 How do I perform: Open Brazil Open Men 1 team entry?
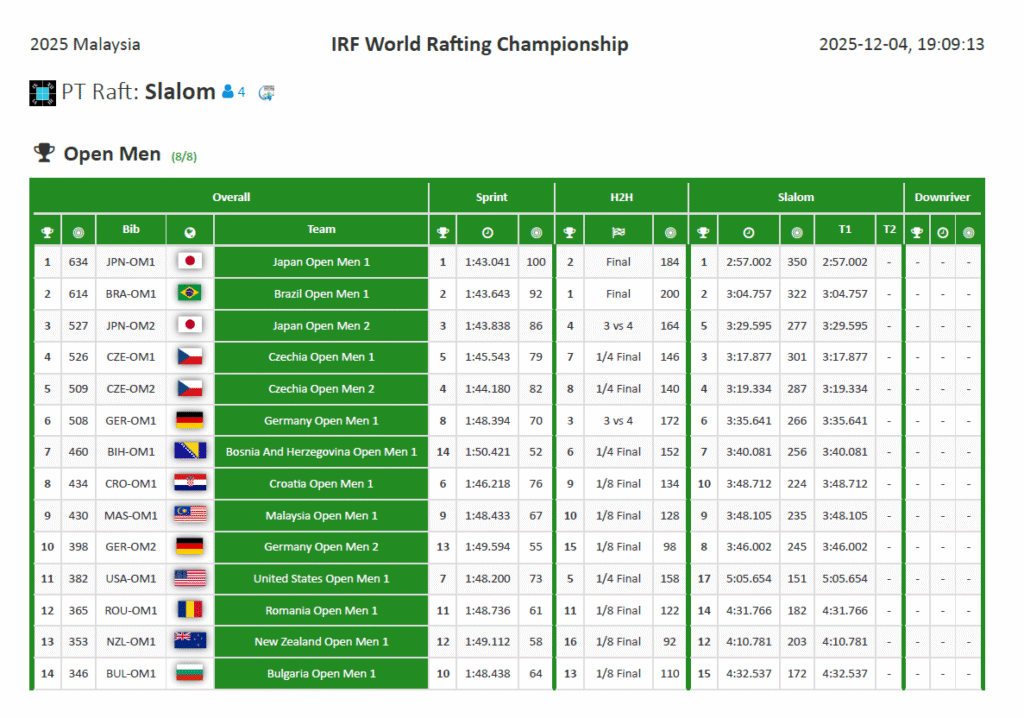tap(321, 294)
